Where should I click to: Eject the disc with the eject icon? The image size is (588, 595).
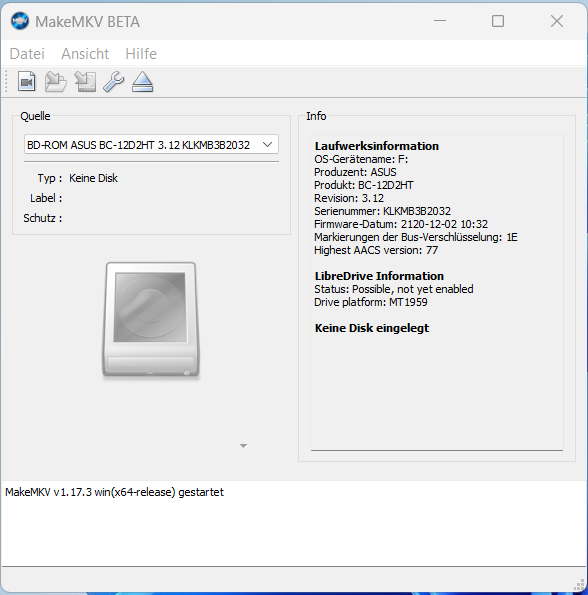143,82
